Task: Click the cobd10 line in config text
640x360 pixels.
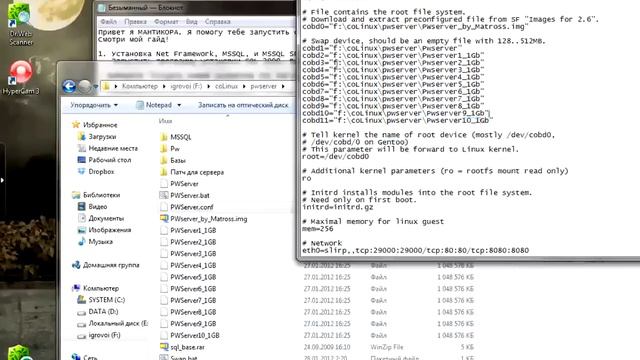Action: click(x=396, y=113)
